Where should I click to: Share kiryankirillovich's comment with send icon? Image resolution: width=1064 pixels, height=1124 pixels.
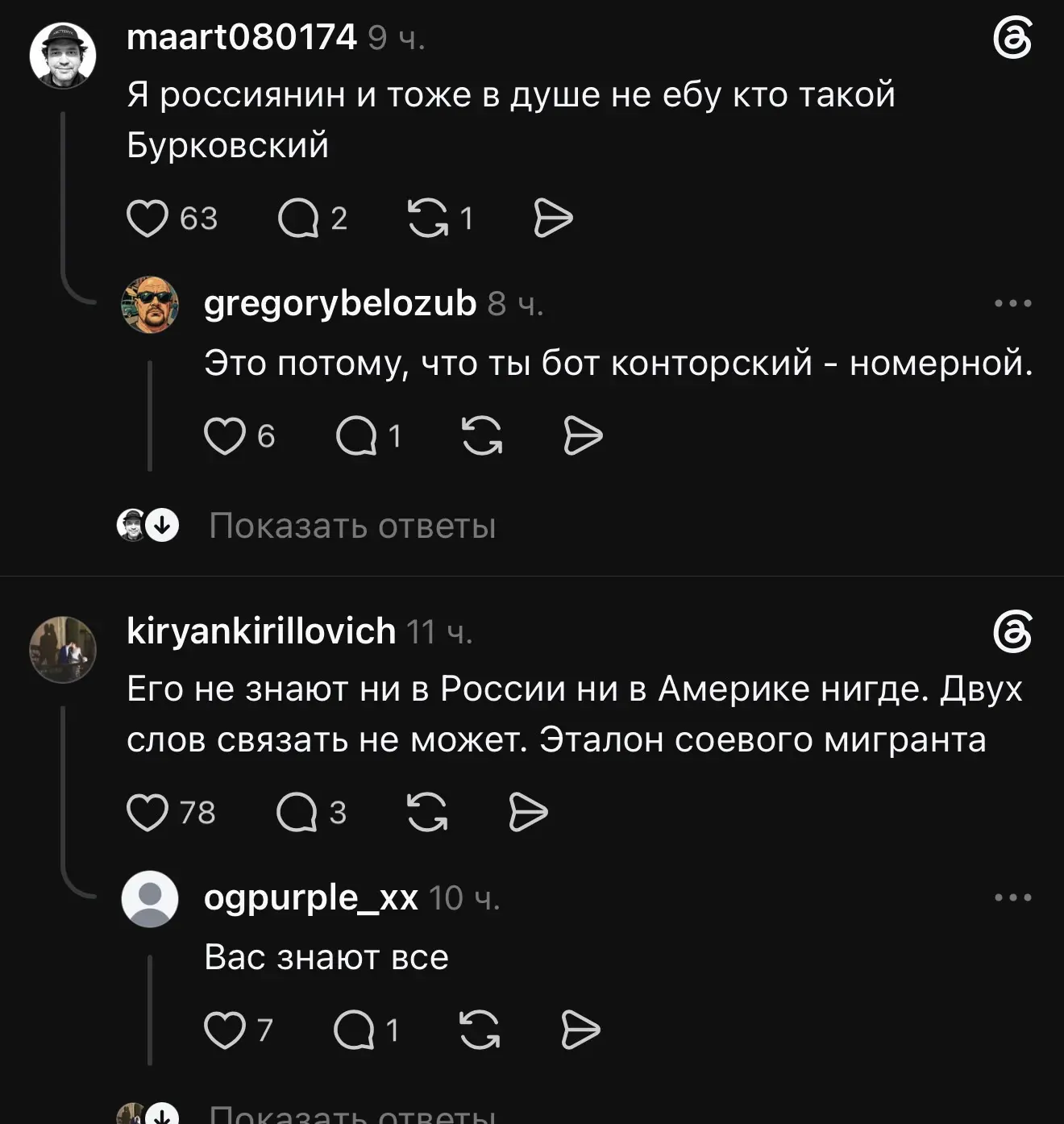528,812
